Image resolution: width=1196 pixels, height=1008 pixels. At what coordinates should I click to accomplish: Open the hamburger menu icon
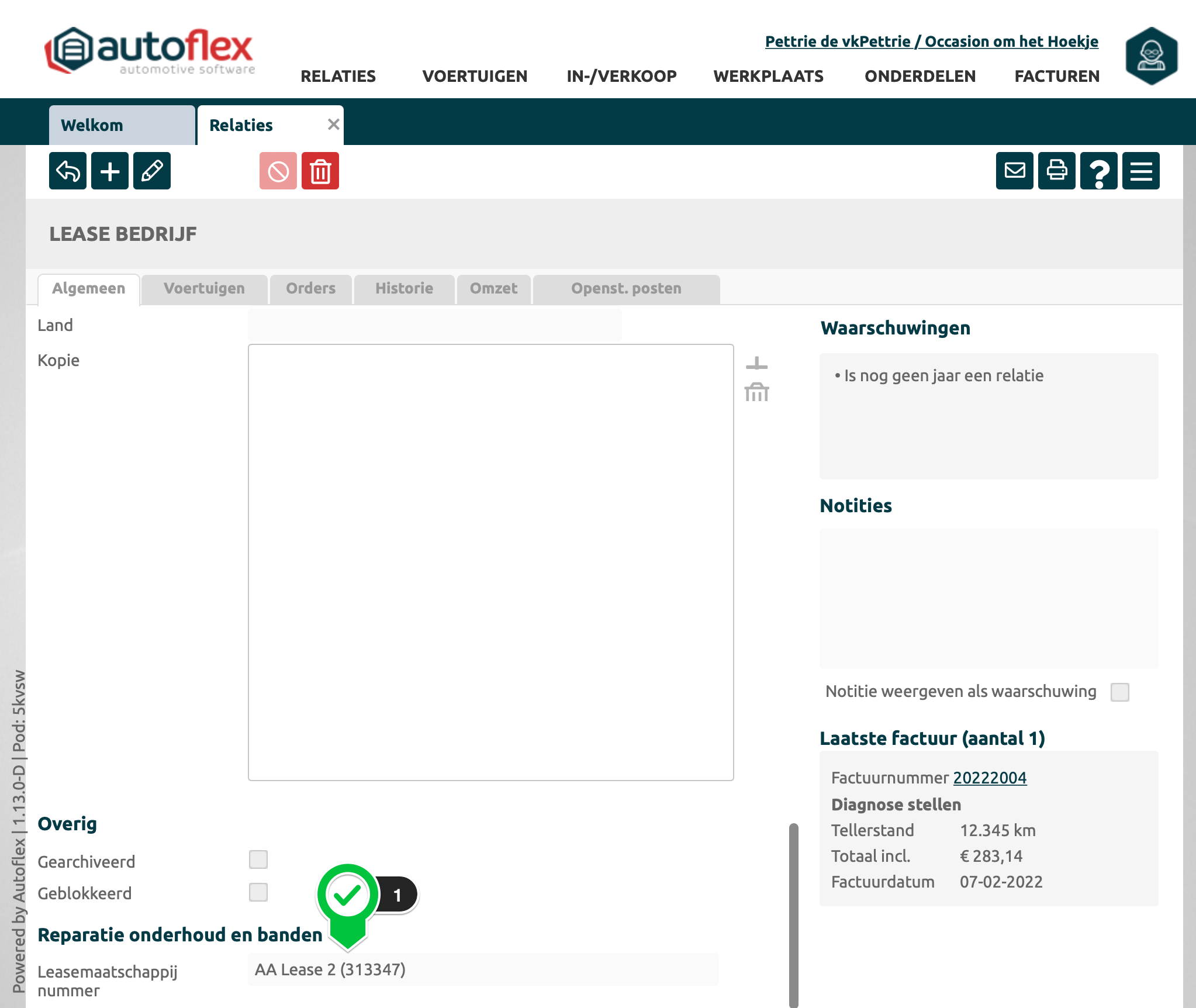(x=1141, y=171)
